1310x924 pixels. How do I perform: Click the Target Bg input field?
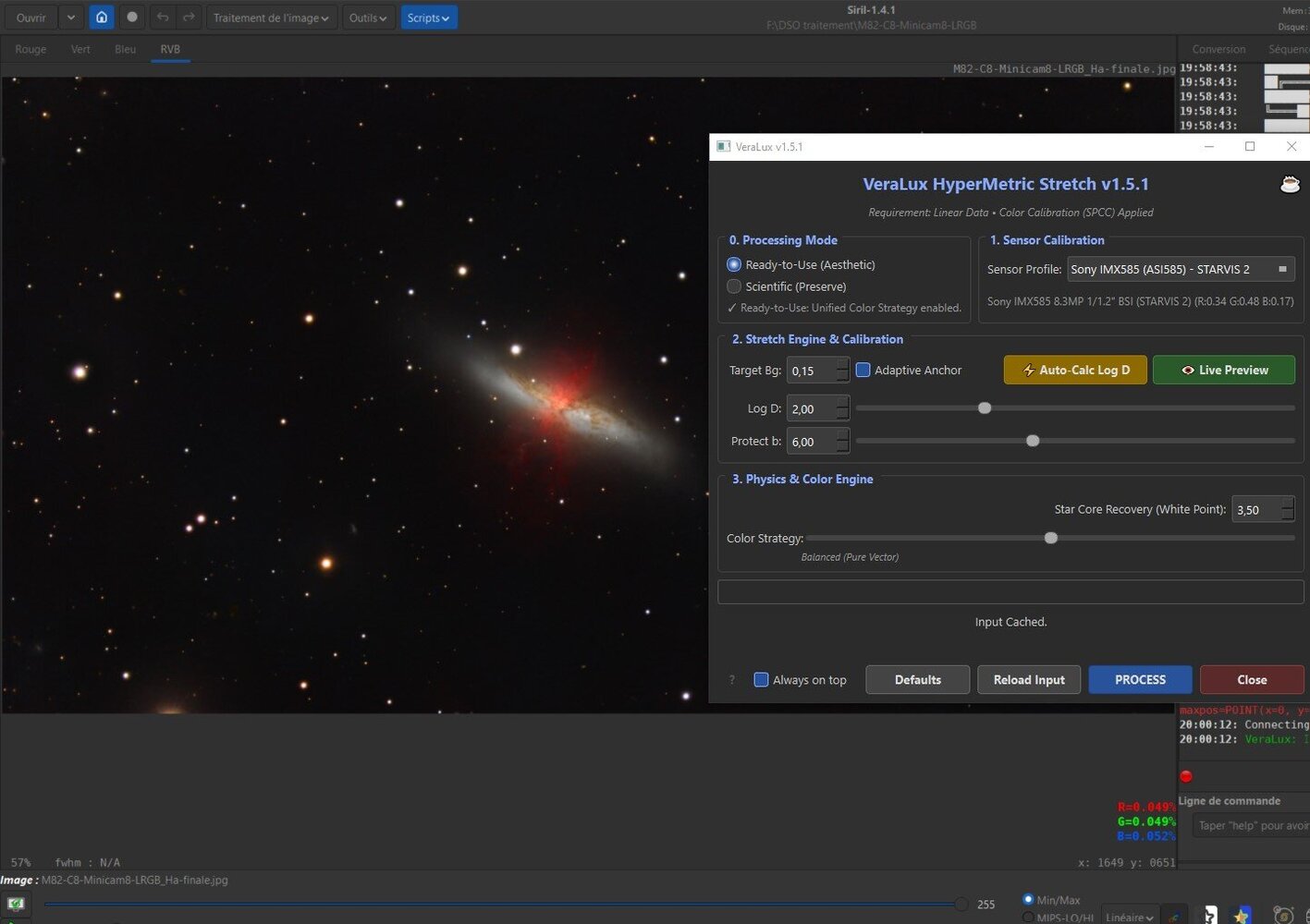coord(811,371)
